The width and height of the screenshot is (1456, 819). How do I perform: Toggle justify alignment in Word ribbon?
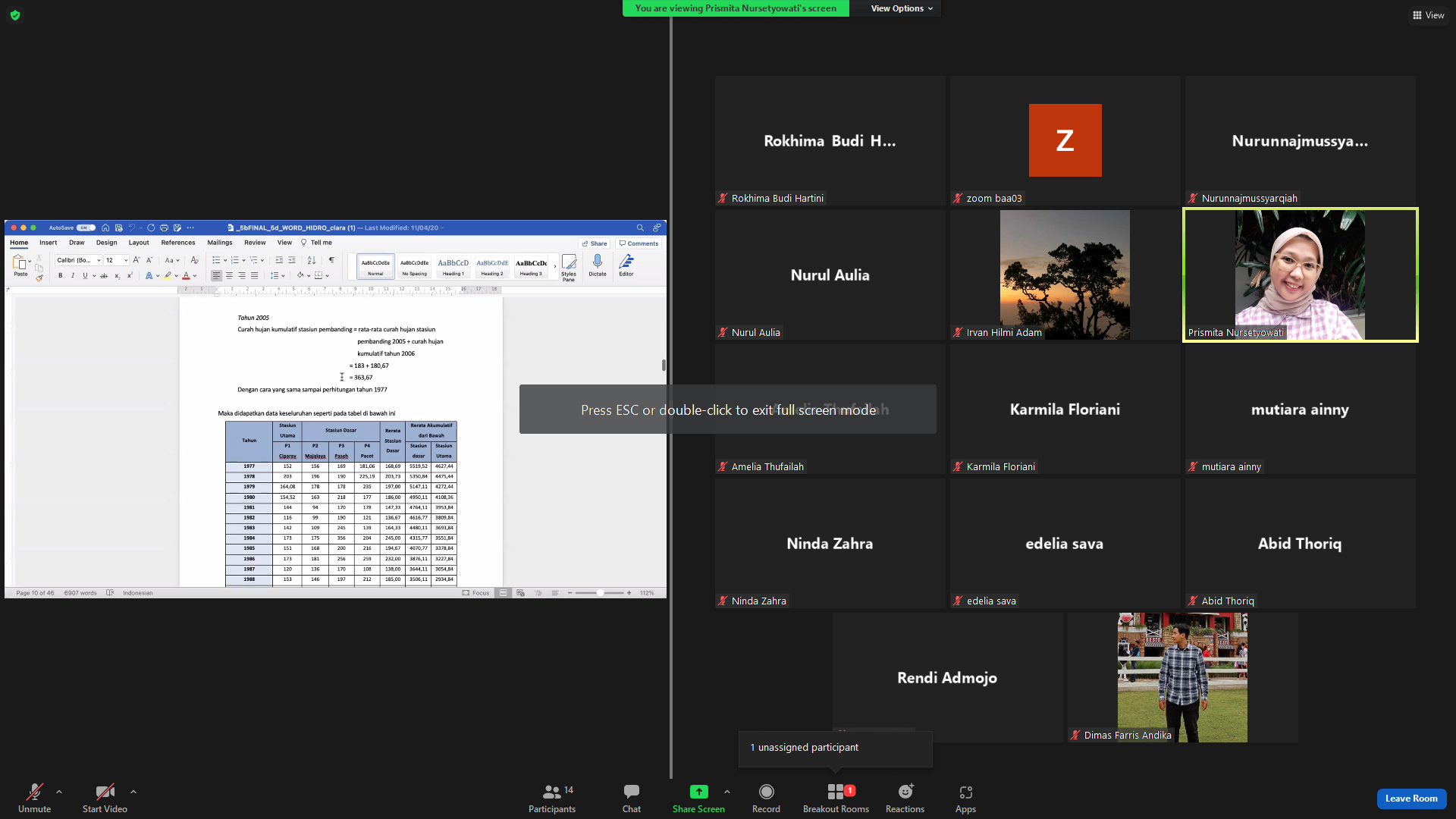[x=254, y=276]
